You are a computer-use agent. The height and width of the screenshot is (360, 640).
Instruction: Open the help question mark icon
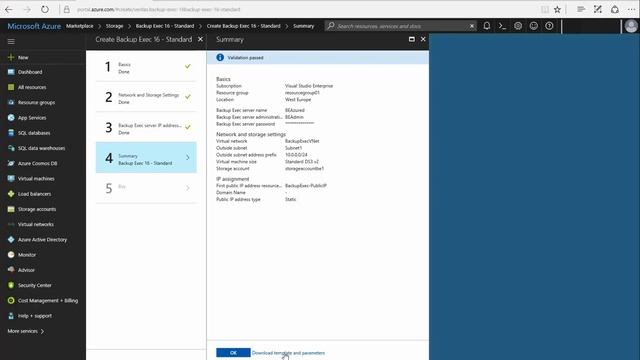(x=549, y=26)
